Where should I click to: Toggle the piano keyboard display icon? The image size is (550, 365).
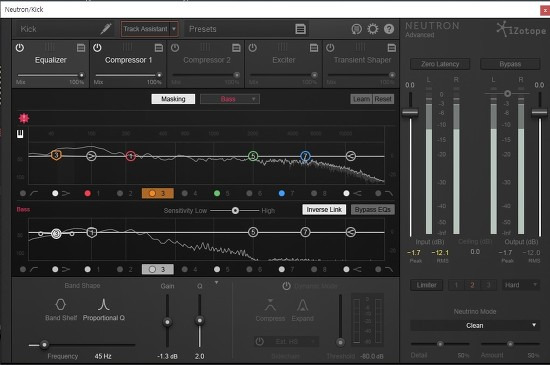[20, 134]
